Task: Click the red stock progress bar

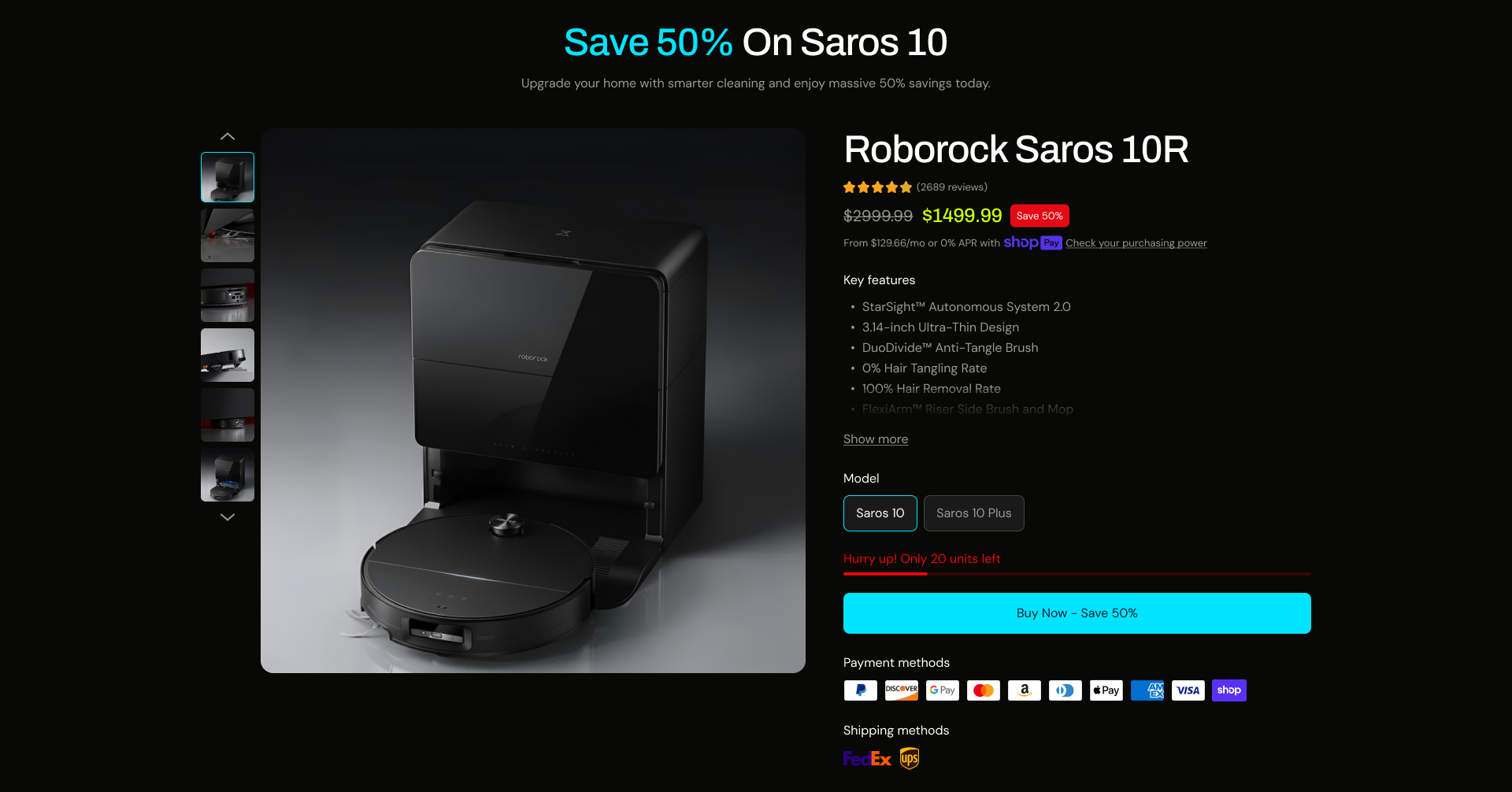Action: (x=1077, y=574)
